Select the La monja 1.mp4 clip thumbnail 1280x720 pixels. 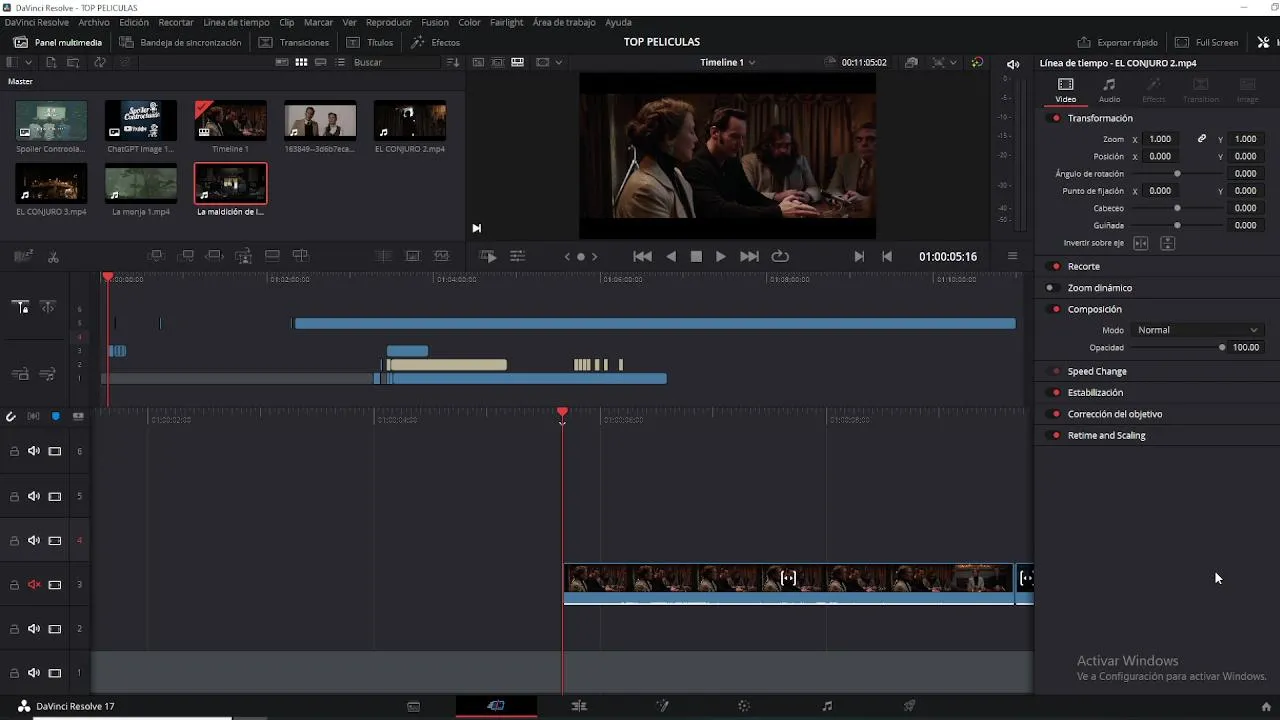[141, 184]
